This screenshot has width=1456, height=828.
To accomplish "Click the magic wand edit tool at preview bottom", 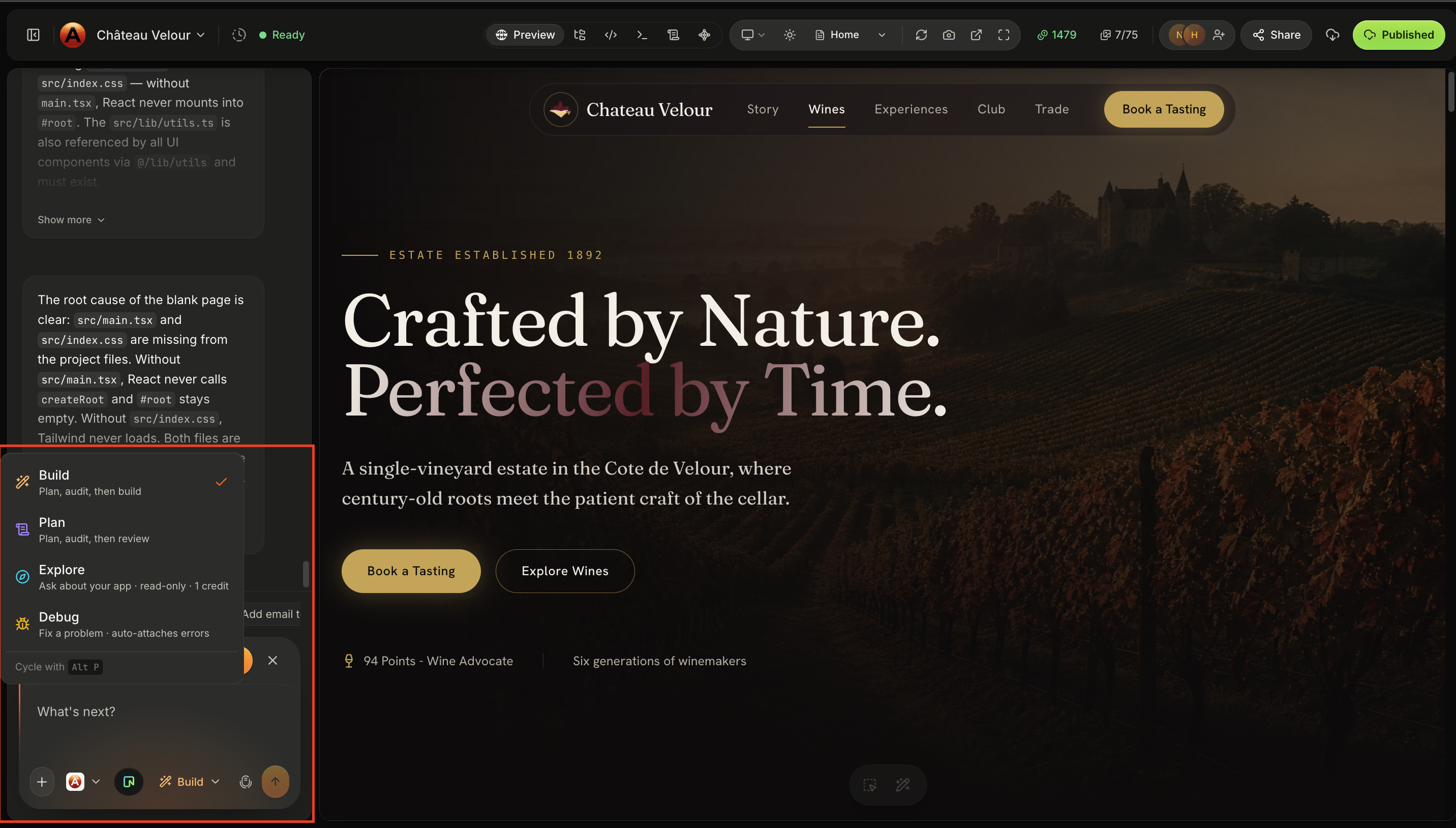I will (x=902, y=785).
